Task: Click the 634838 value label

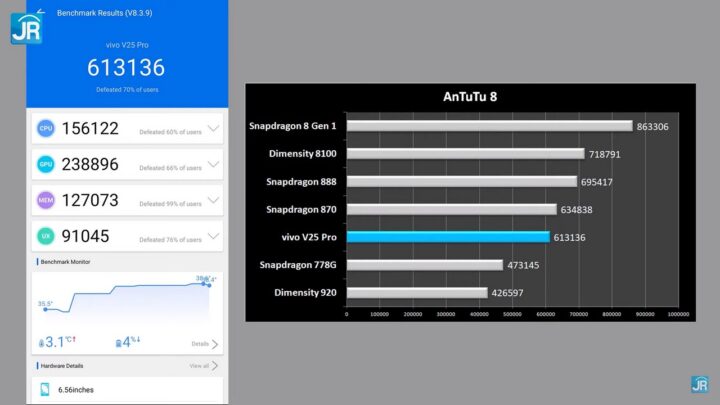Action: click(576, 210)
